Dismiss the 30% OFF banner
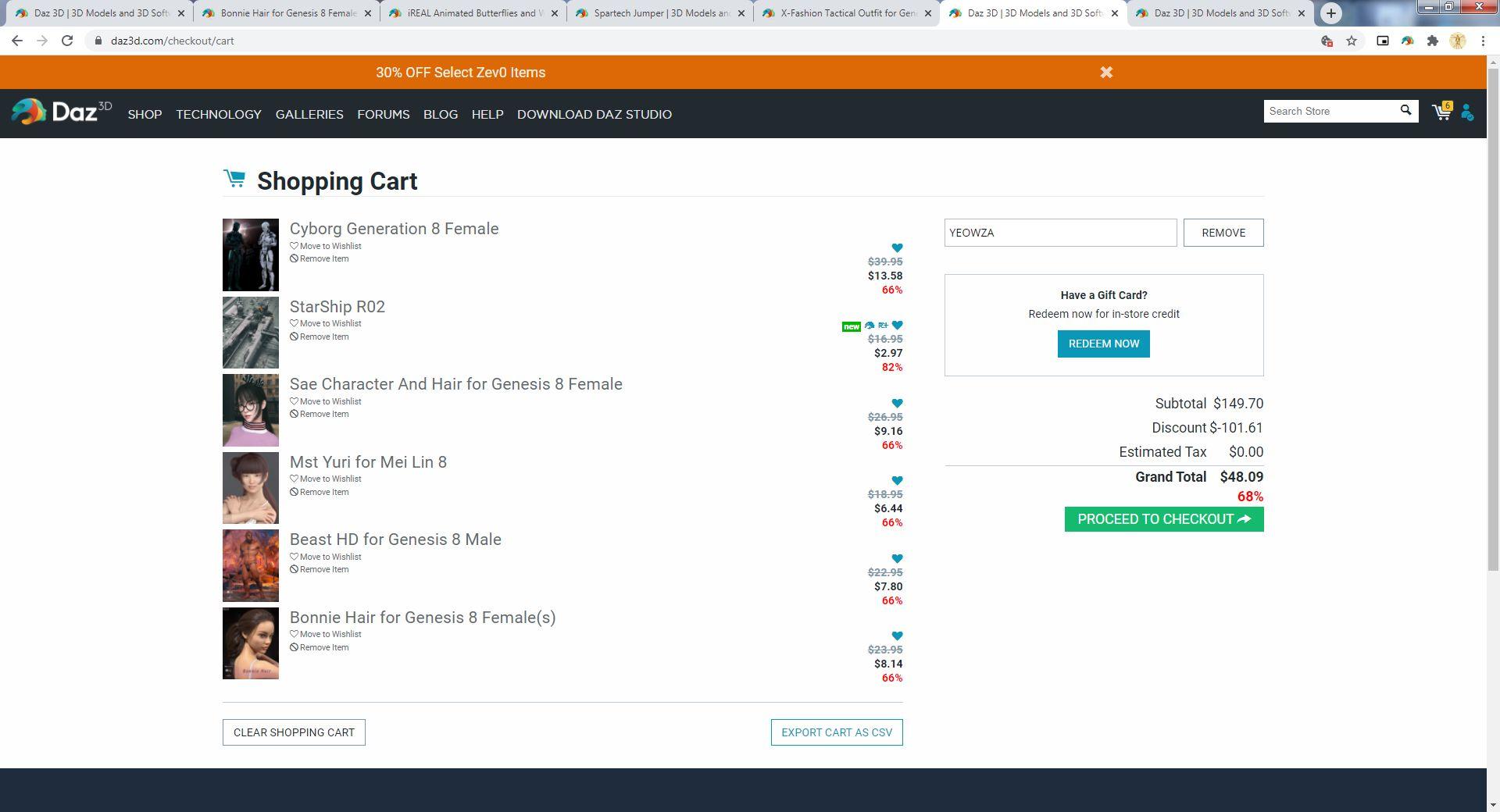 click(1106, 72)
